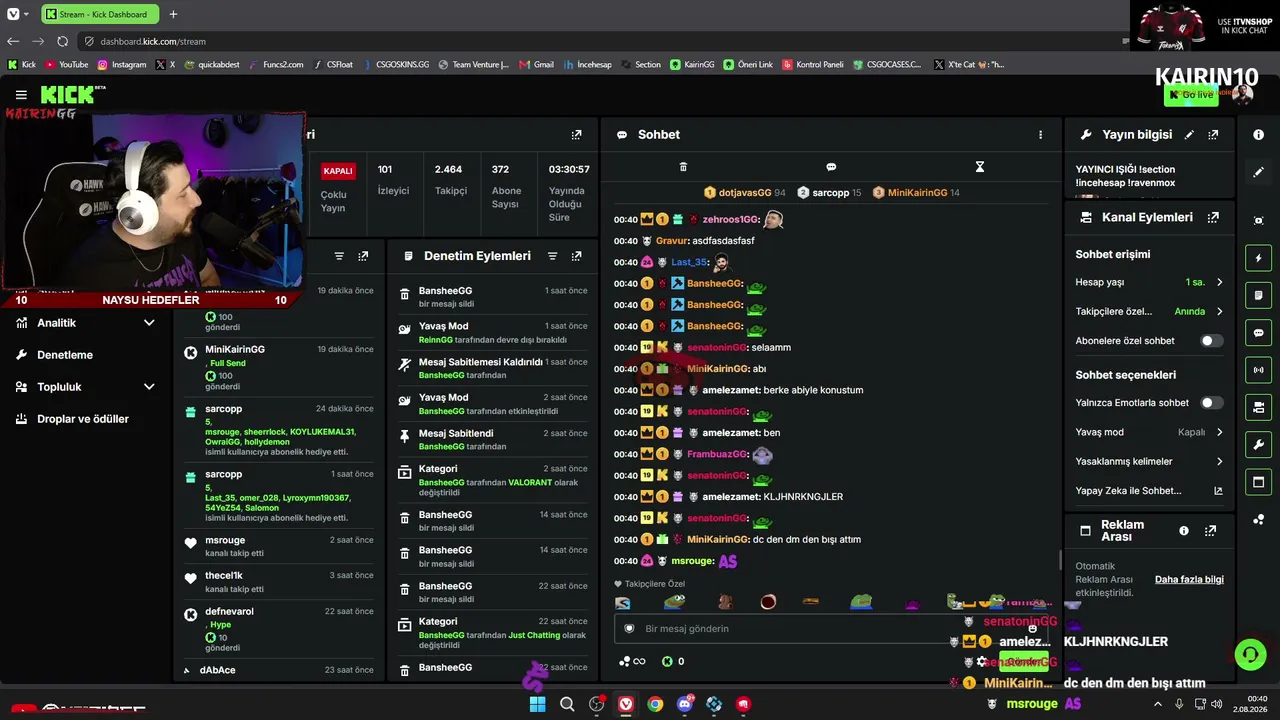Pop out the Denetim Eylemleri panel
The height and width of the screenshot is (720, 1280).
pos(576,256)
